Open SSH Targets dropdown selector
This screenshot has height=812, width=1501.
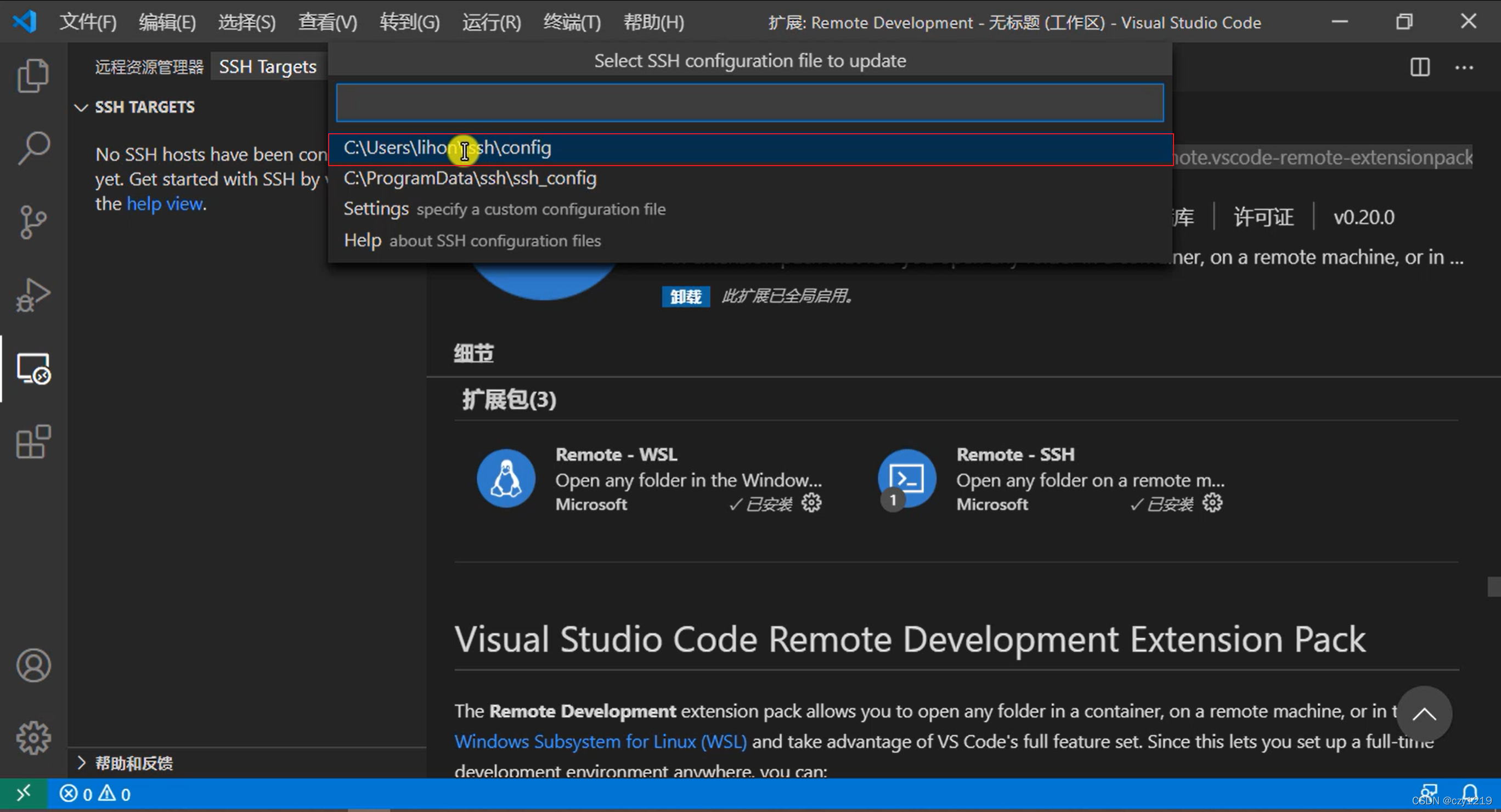(x=268, y=67)
